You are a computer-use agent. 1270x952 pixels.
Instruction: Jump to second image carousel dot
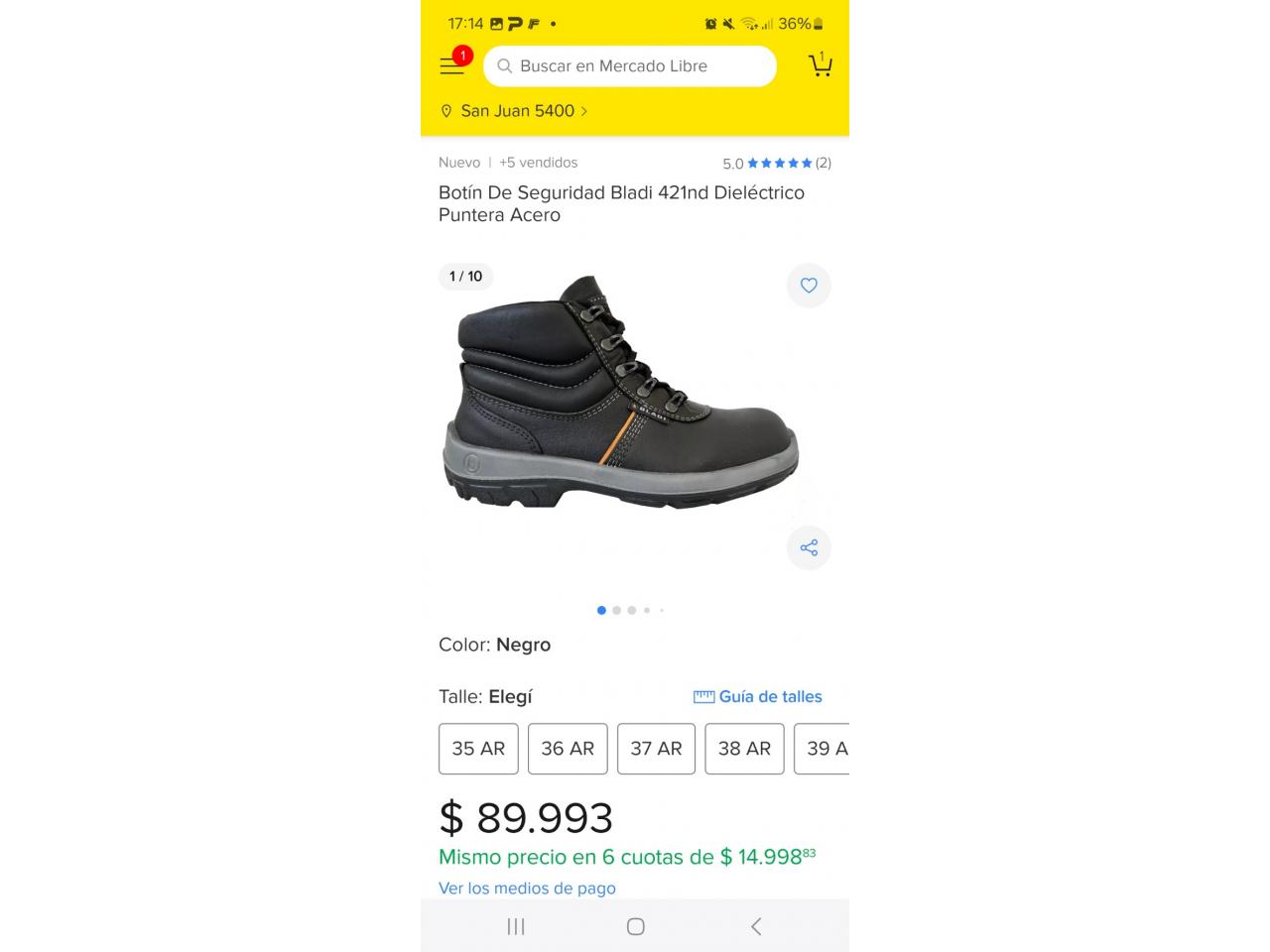click(616, 610)
